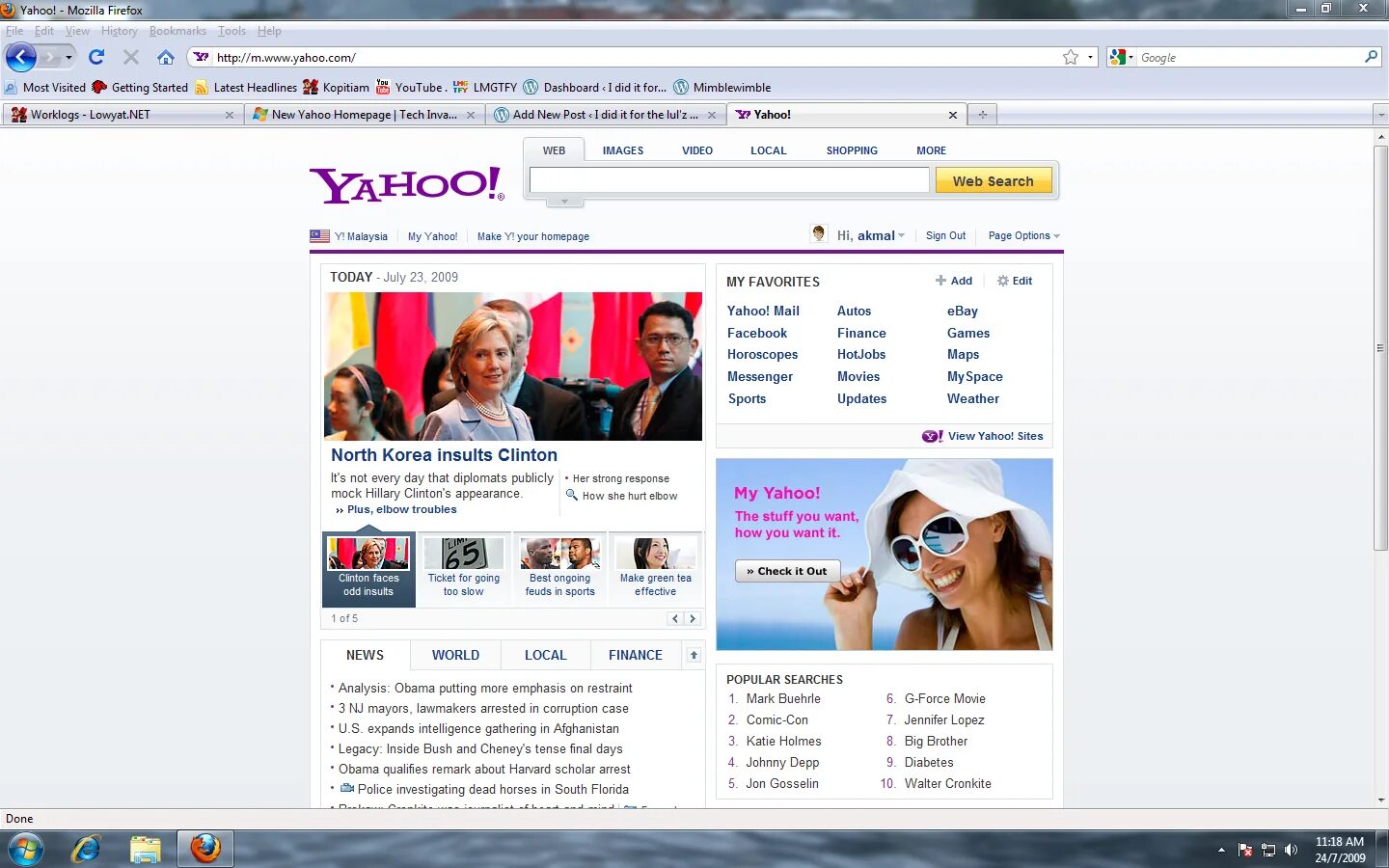
Task: Open the Tools menu
Action: tap(231, 31)
